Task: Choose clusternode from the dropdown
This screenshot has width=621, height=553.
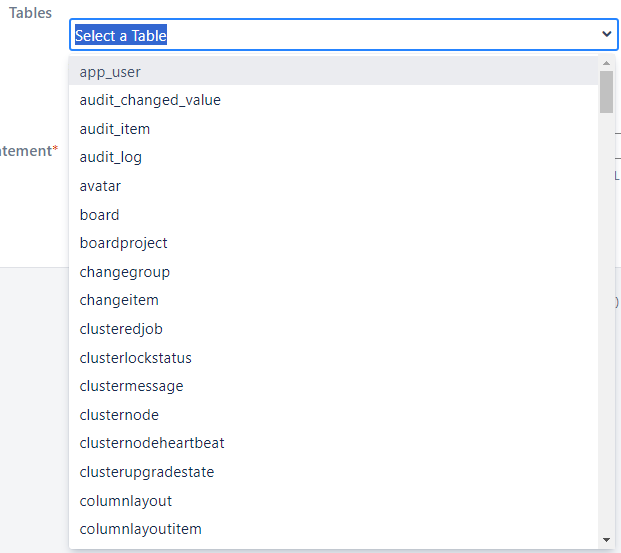Action: pos(119,415)
